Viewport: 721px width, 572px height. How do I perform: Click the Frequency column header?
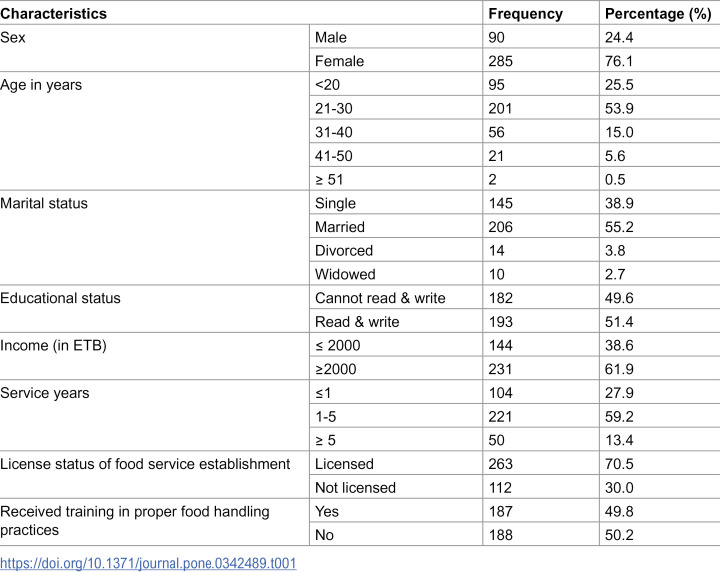[x=525, y=13]
